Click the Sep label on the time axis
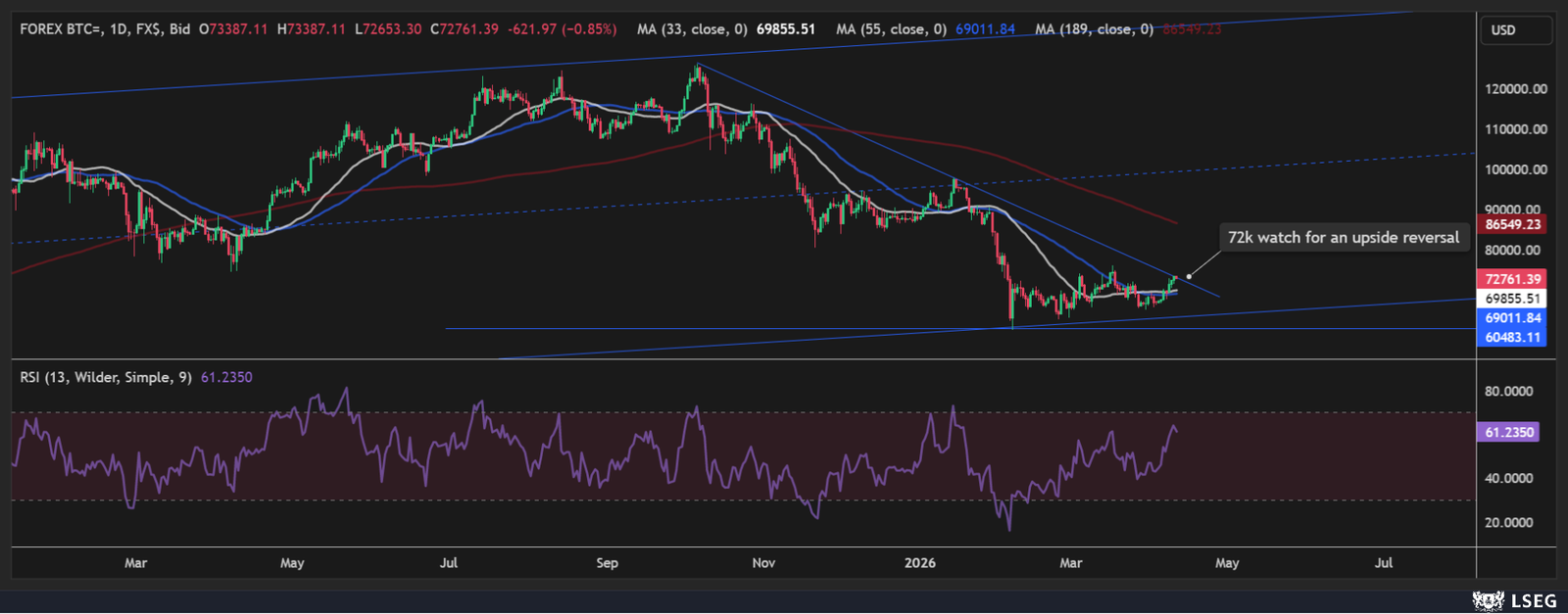The image size is (1568, 614). pyautogui.click(x=607, y=563)
